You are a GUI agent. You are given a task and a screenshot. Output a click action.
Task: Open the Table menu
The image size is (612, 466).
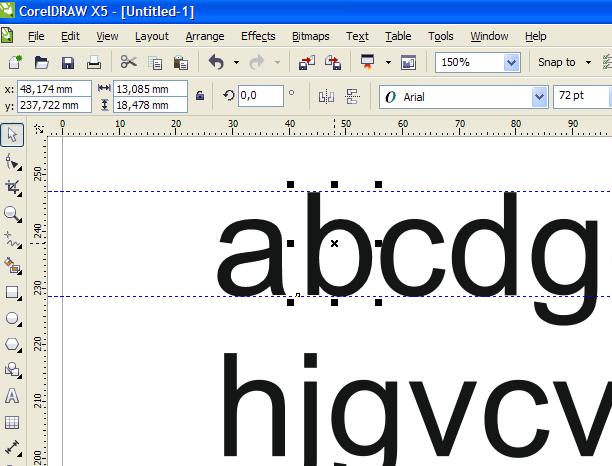pos(398,36)
